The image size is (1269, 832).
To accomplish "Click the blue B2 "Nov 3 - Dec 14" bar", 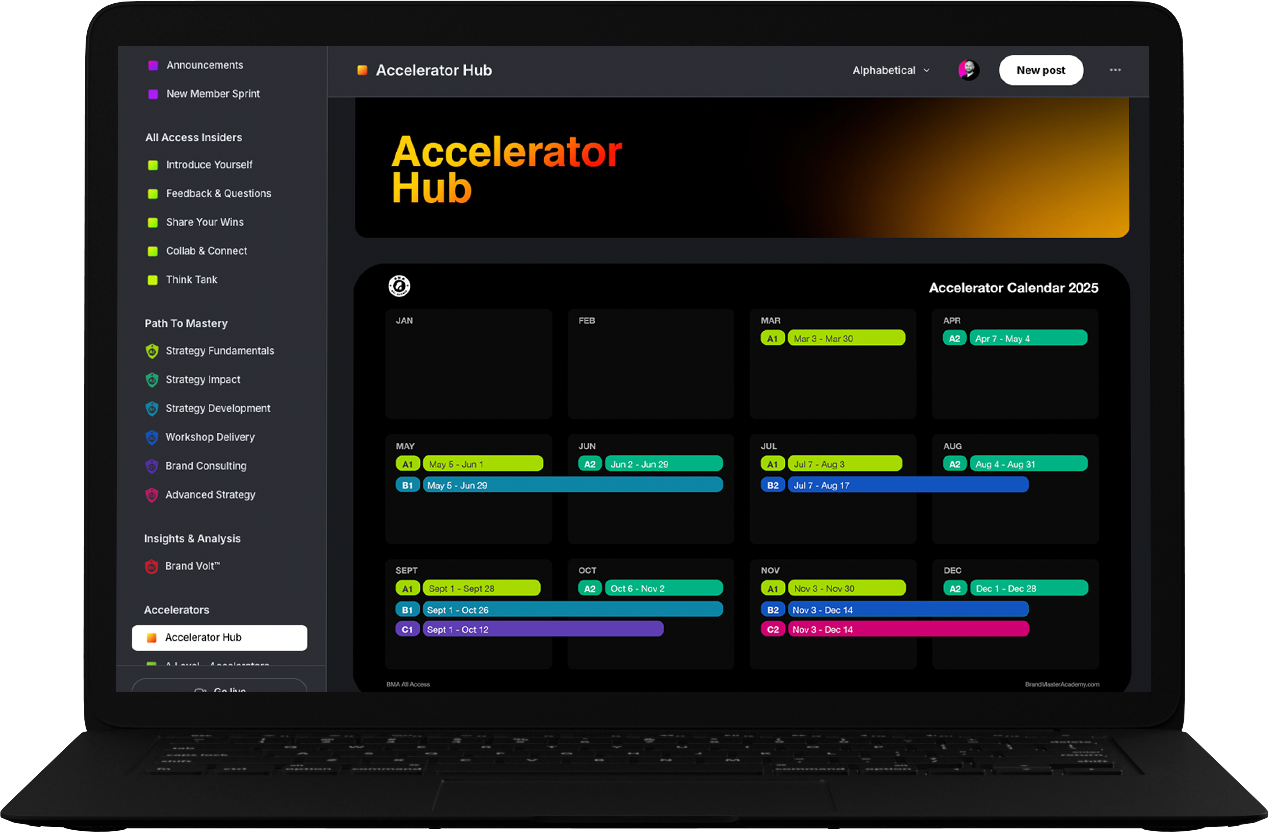I will point(908,609).
